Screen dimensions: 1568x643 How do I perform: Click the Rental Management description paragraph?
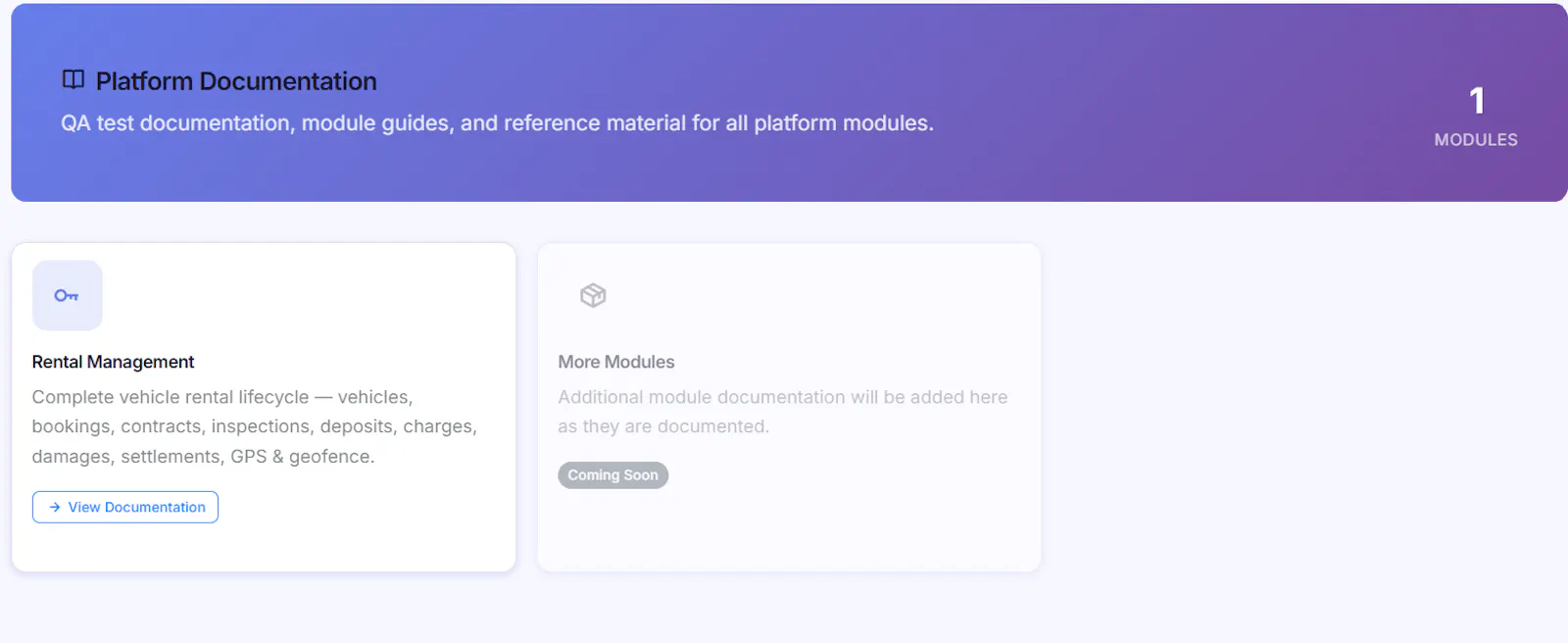point(255,426)
